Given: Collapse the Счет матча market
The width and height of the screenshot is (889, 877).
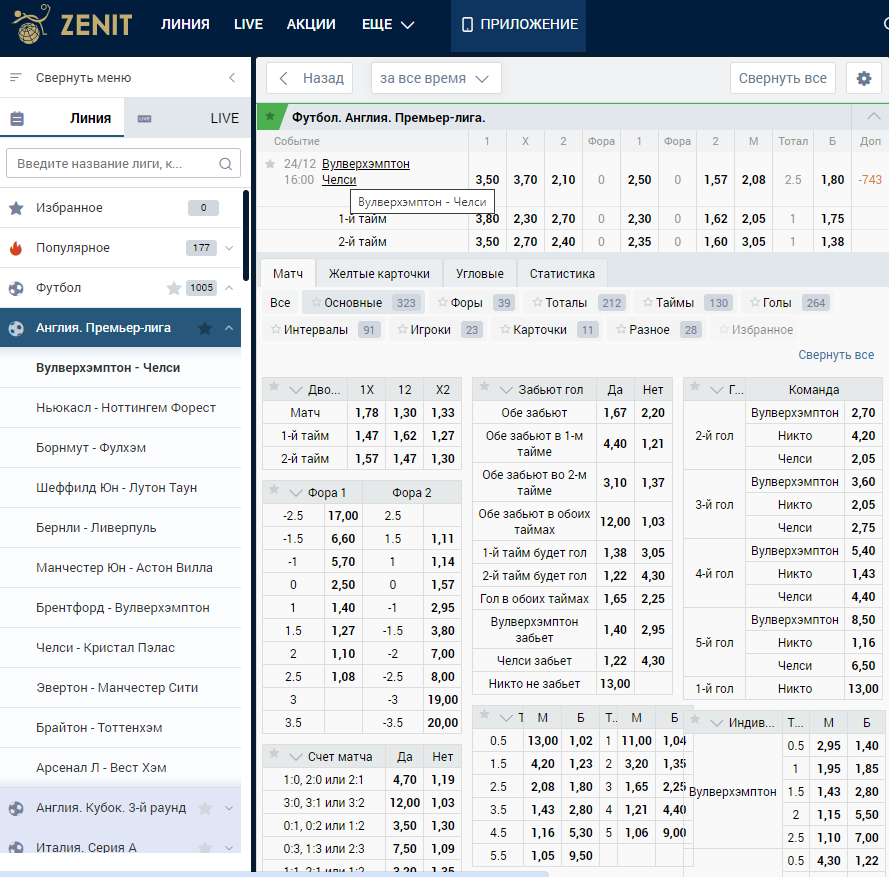Looking at the screenshot, I should tap(295, 757).
